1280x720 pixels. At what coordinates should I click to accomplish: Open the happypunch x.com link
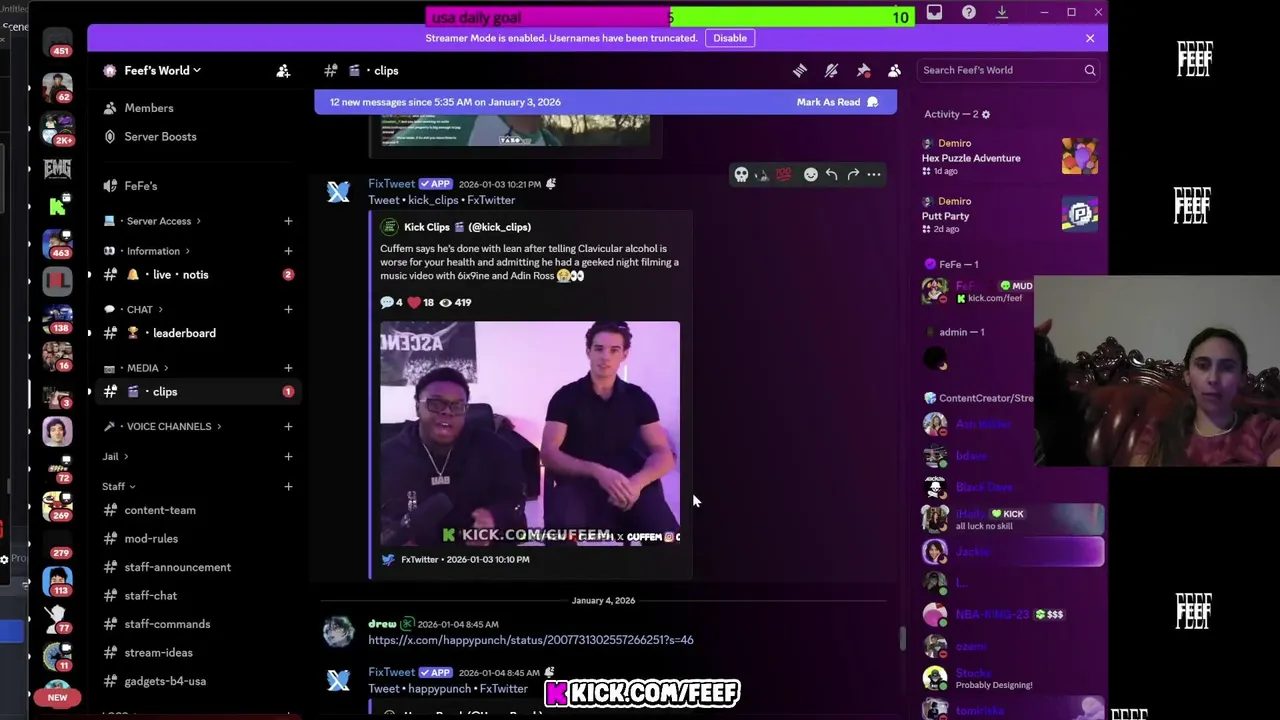530,640
